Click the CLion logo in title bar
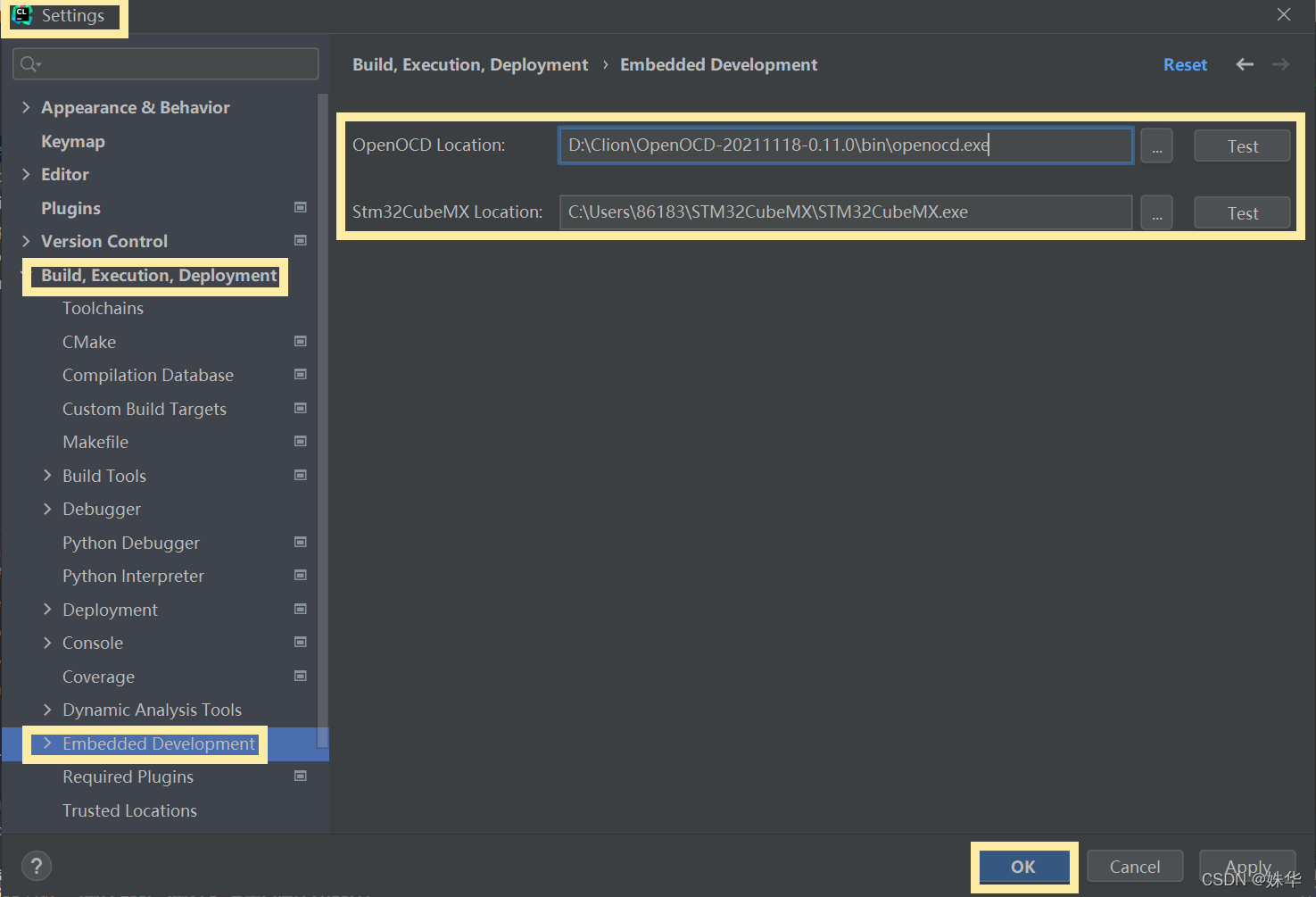1316x897 pixels. pyautogui.click(x=21, y=15)
